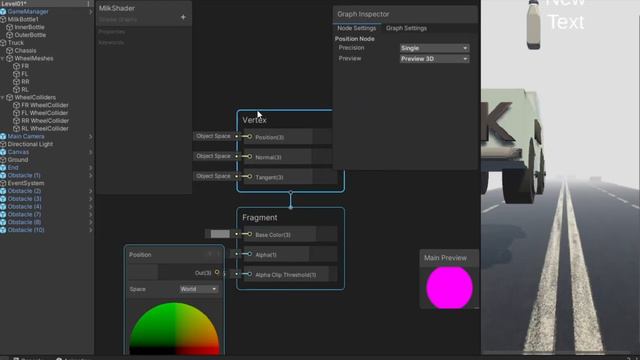This screenshot has height=360, width=640.
Task: Click Object Space label beside Position(3)
Action: (213, 136)
